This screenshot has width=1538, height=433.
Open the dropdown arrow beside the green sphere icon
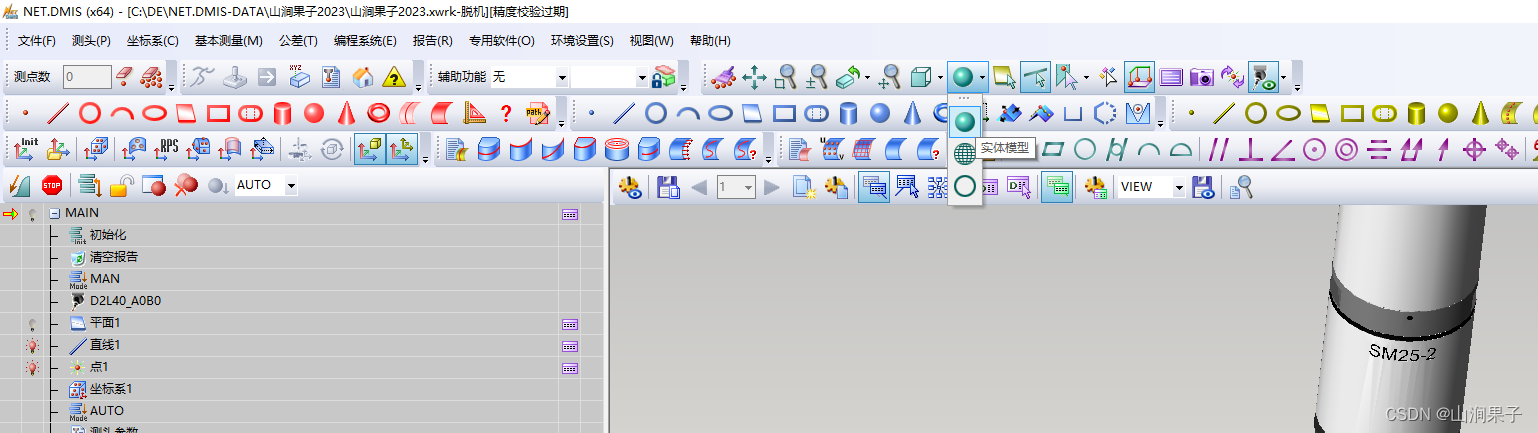coord(984,77)
